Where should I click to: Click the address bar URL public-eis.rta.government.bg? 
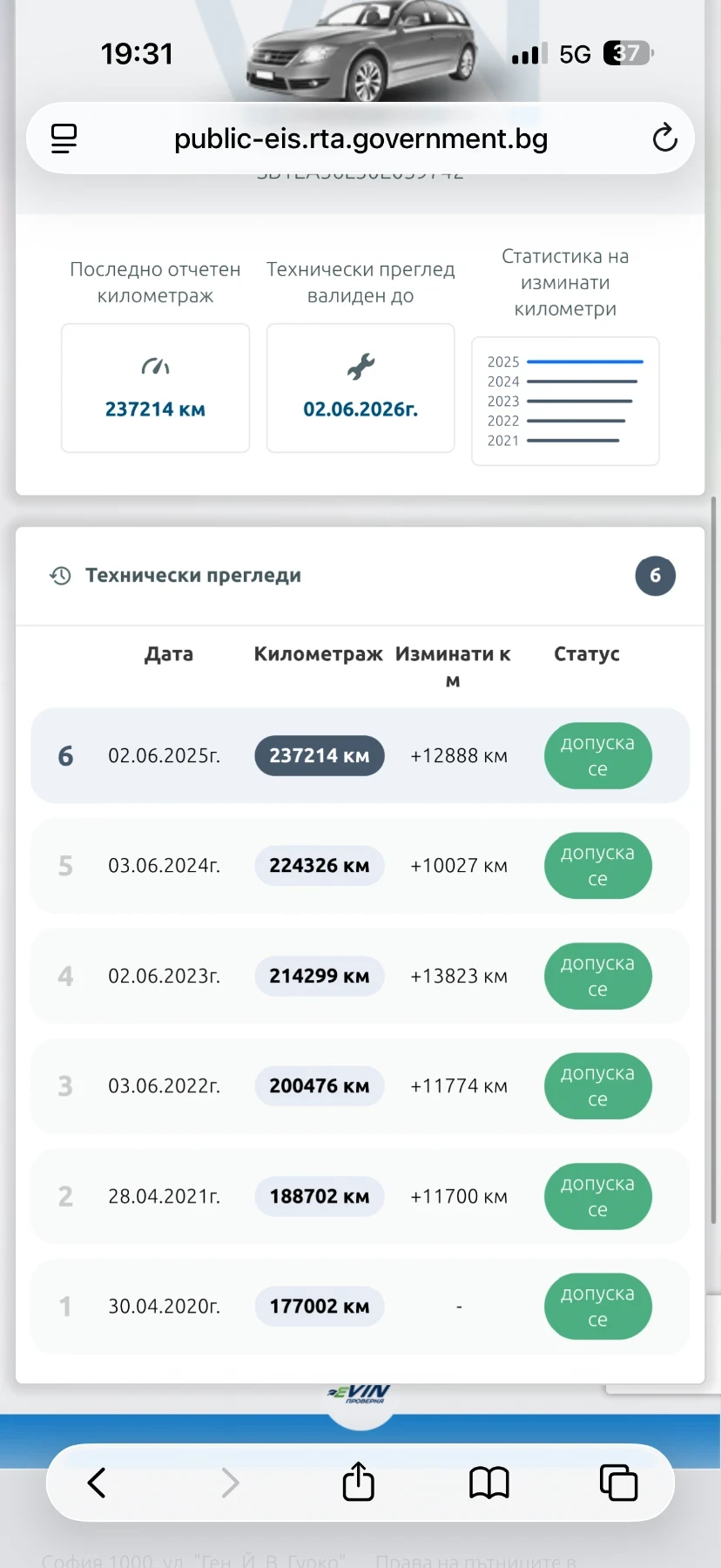(x=360, y=139)
